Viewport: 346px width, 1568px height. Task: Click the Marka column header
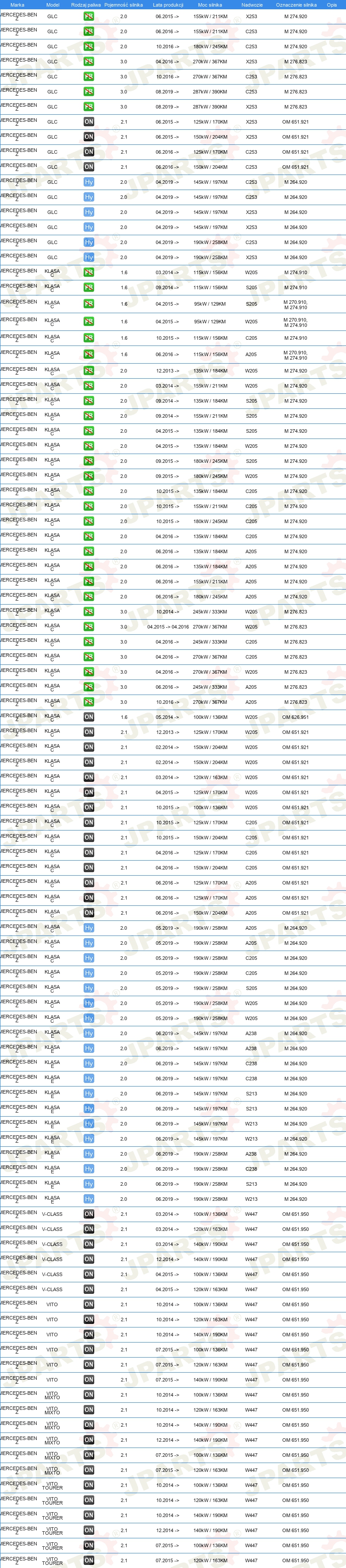pyautogui.click(x=18, y=5)
